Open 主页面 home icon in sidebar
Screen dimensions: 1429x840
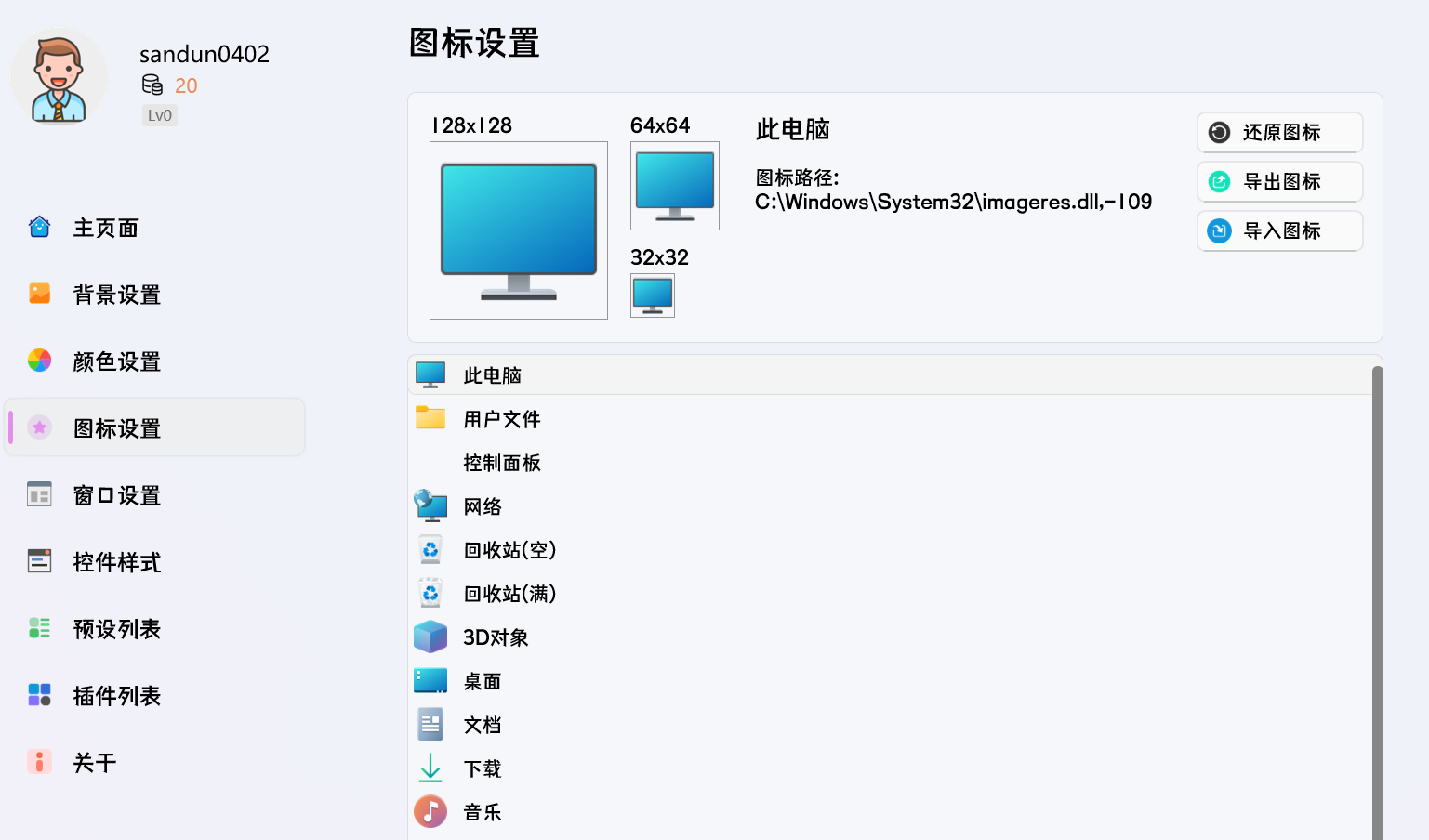pyautogui.click(x=39, y=227)
